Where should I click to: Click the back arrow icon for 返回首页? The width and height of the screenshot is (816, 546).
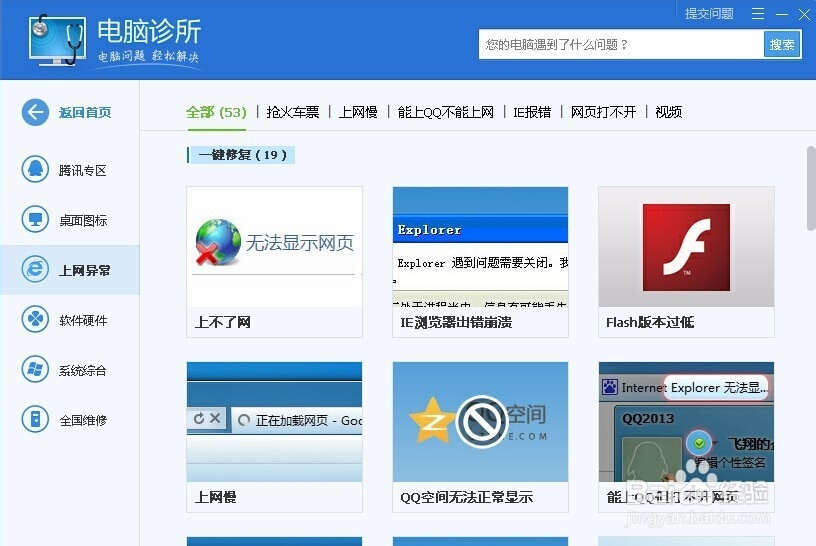pos(35,112)
